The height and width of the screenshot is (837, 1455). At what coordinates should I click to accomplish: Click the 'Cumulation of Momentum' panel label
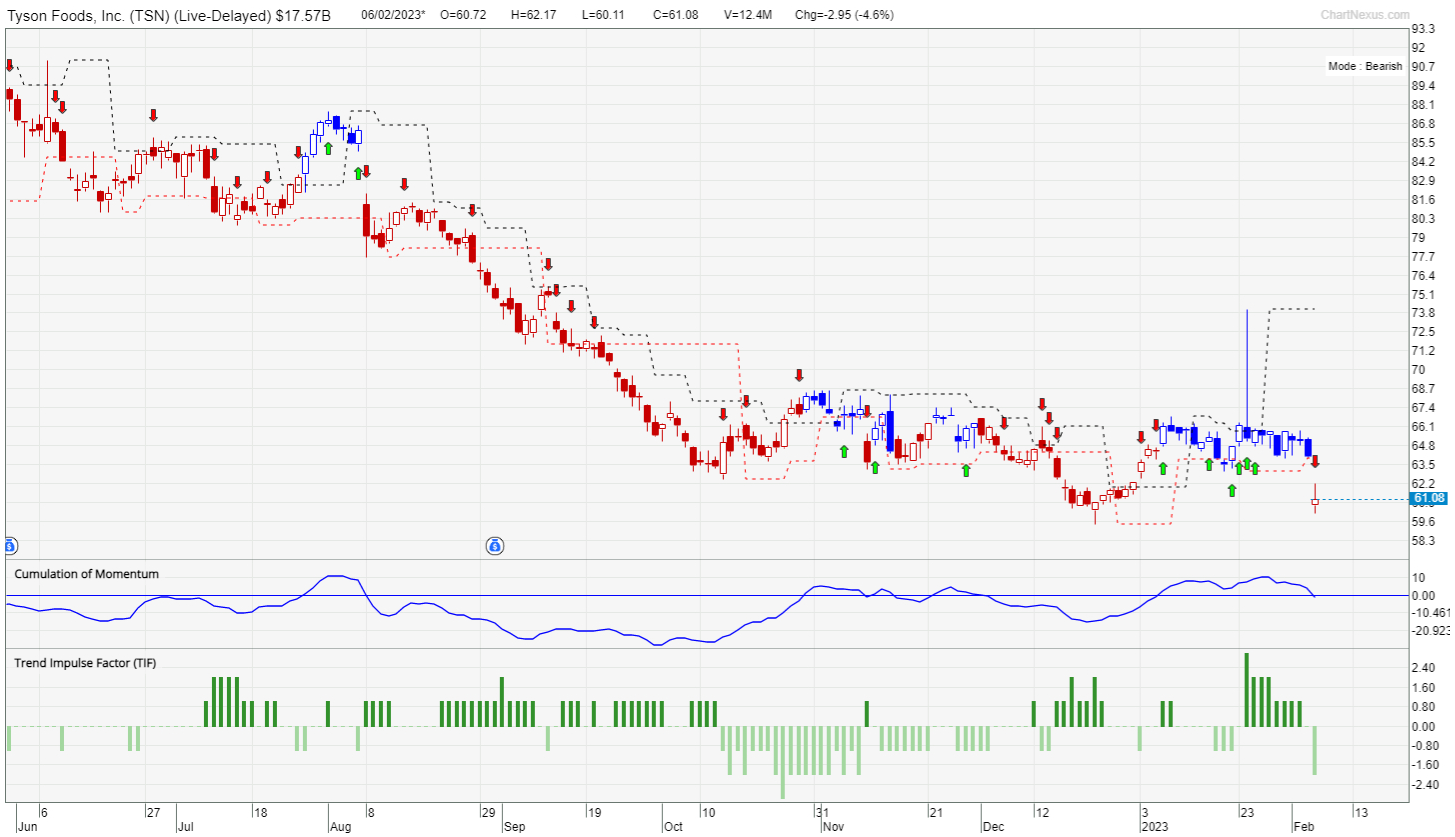click(86, 574)
